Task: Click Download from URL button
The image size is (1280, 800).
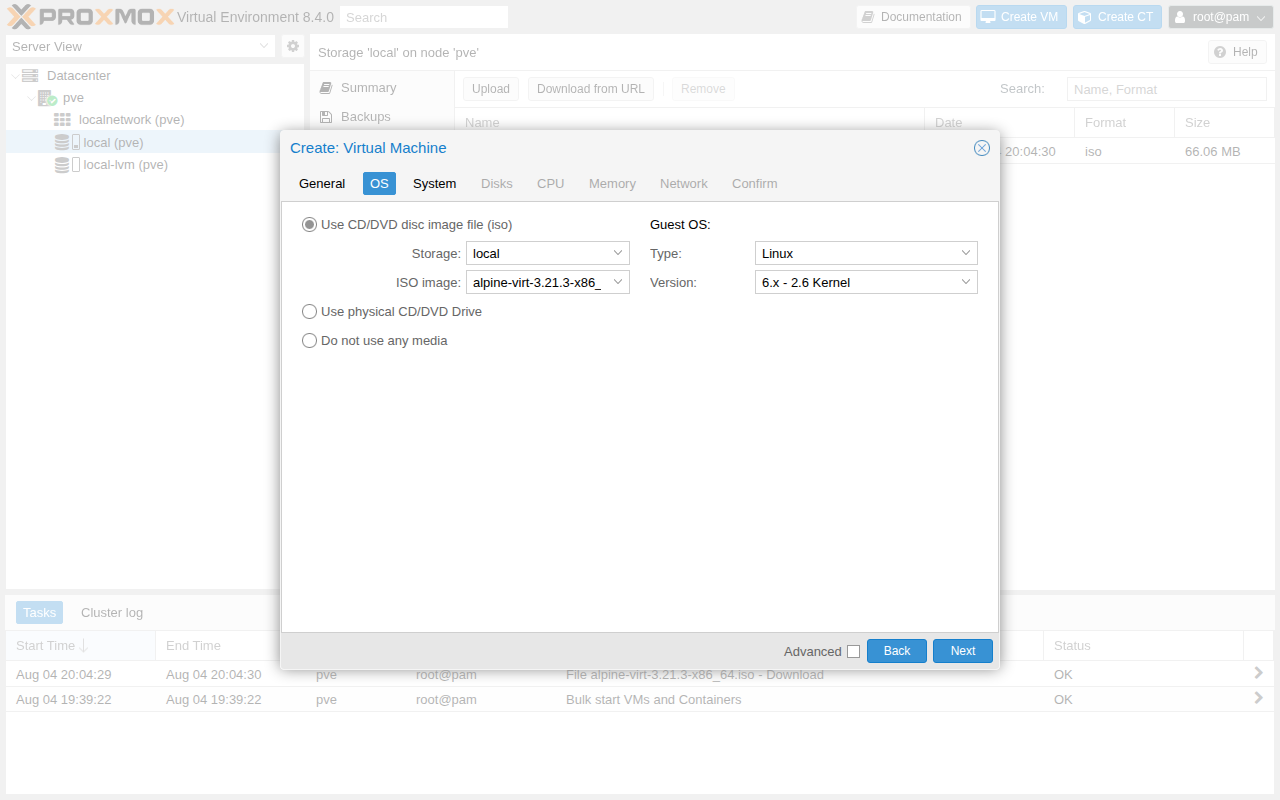Action: click(591, 89)
